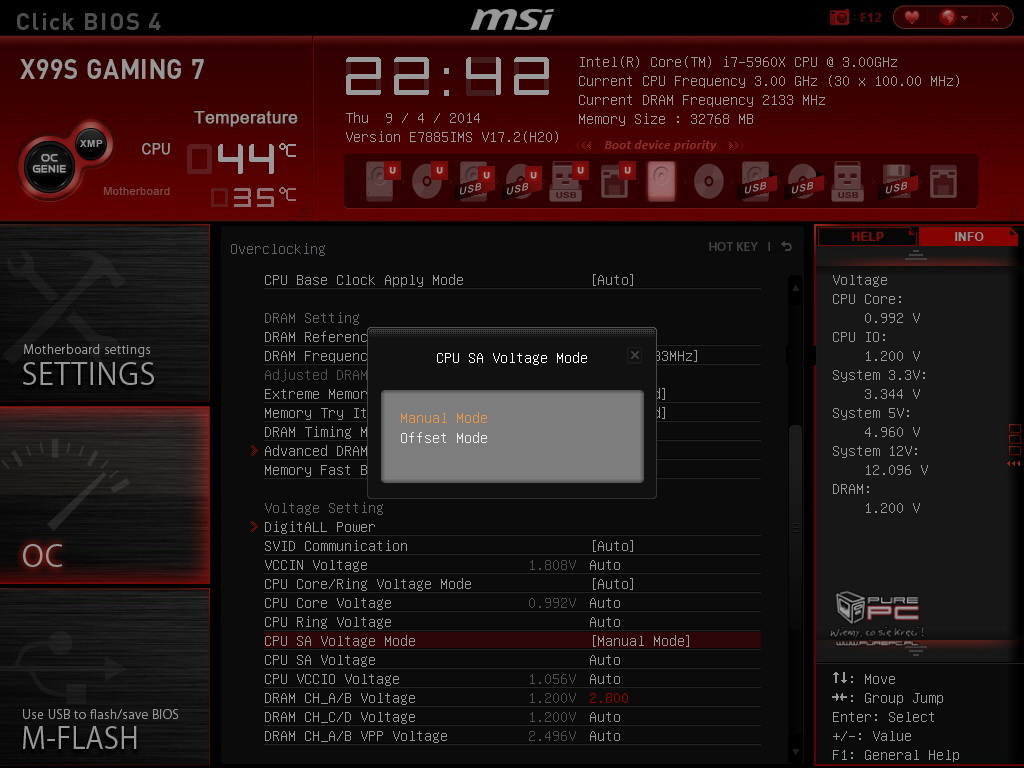Screen dimensions: 1024x768
Task: Select the legacy USB hard disk boot icon
Action: 755,181
